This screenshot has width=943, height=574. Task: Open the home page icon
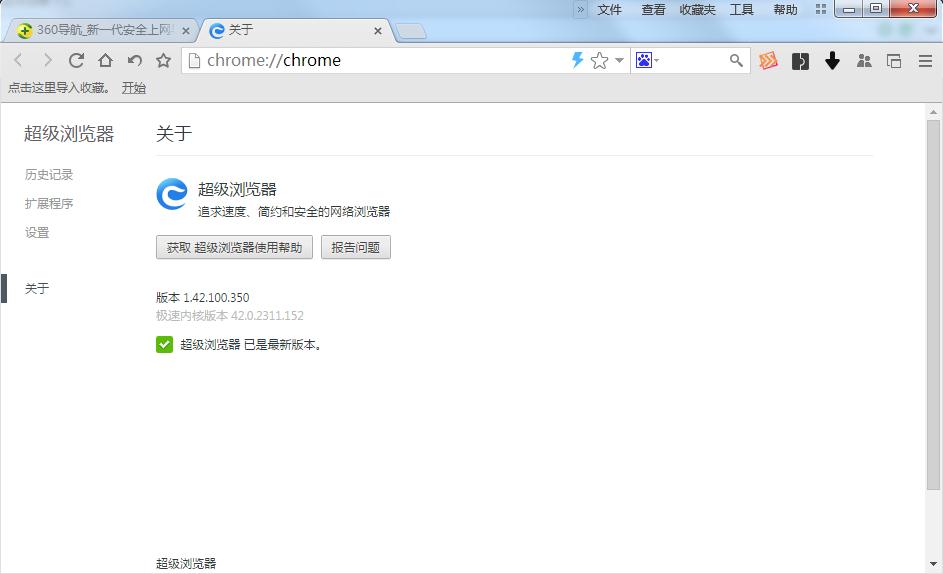(105, 60)
